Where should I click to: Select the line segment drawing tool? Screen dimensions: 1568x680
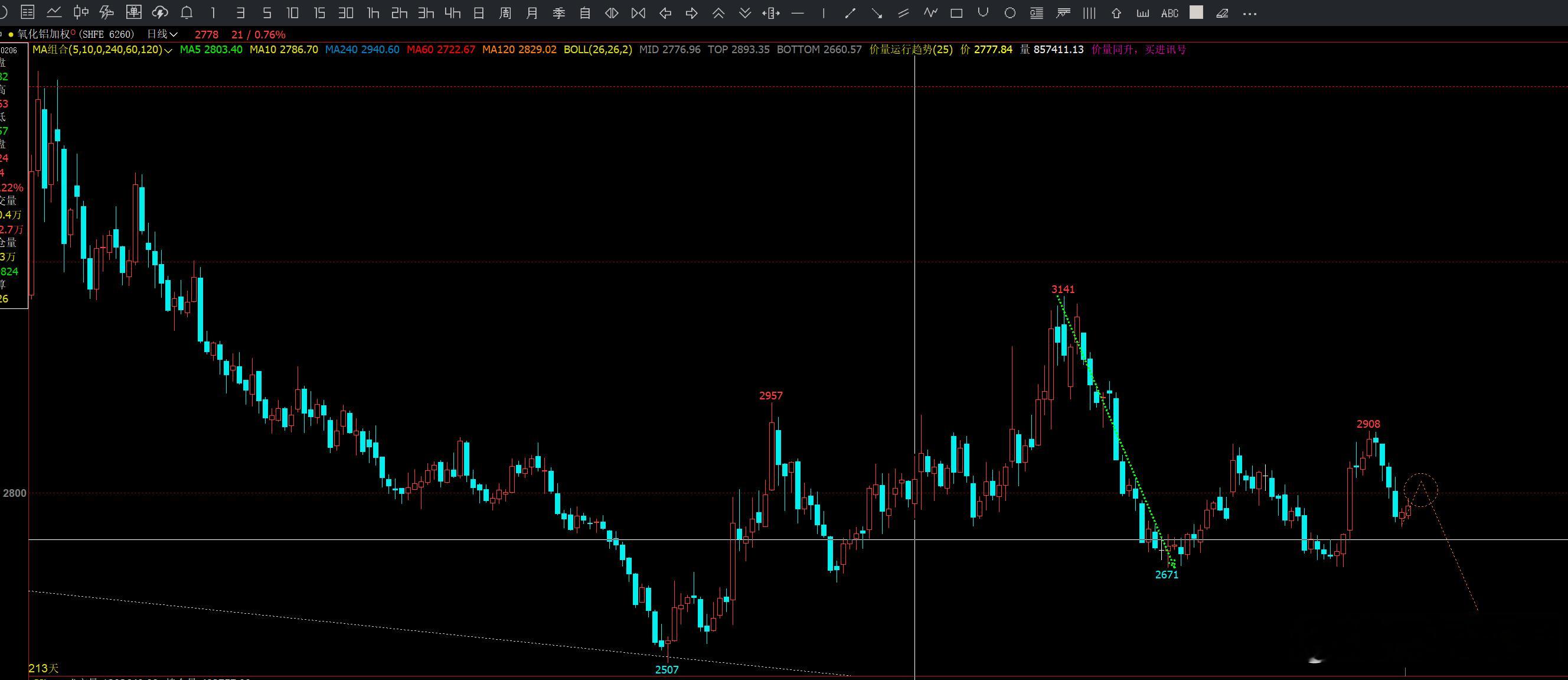click(850, 13)
